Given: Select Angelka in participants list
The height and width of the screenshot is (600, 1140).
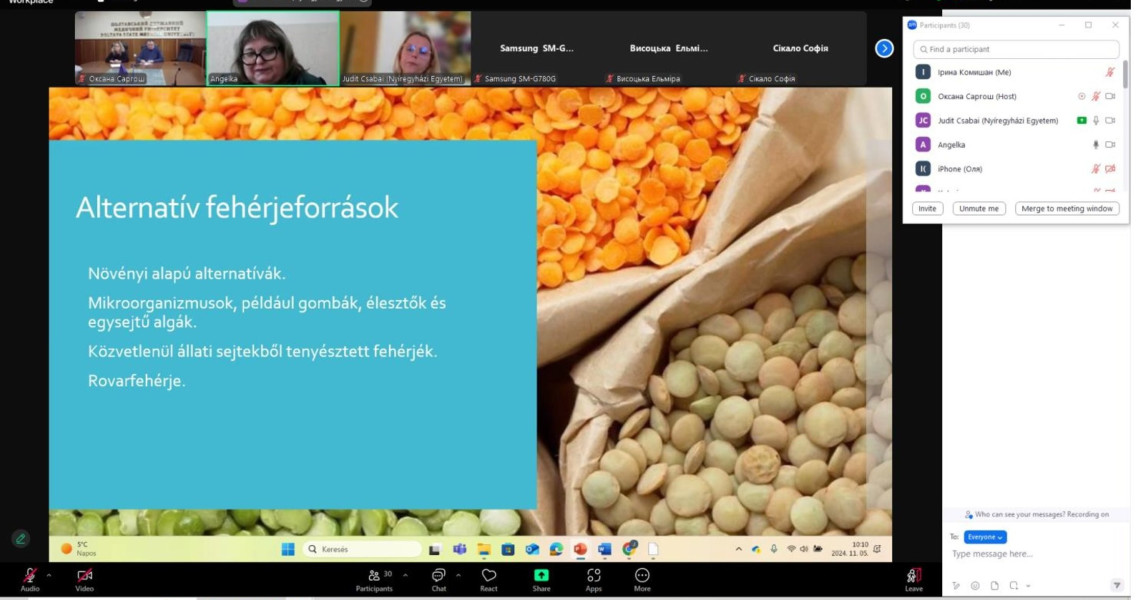Looking at the screenshot, I should [x=1015, y=145].
